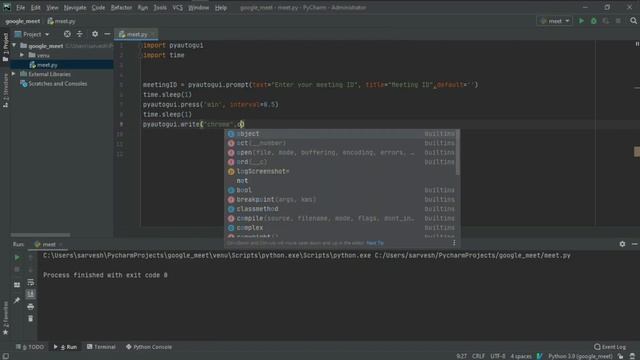Viewport: 640px width, 360px height.
Task: Expand External Libraries node
Action: pyautogui.click(x=14, y=74)
